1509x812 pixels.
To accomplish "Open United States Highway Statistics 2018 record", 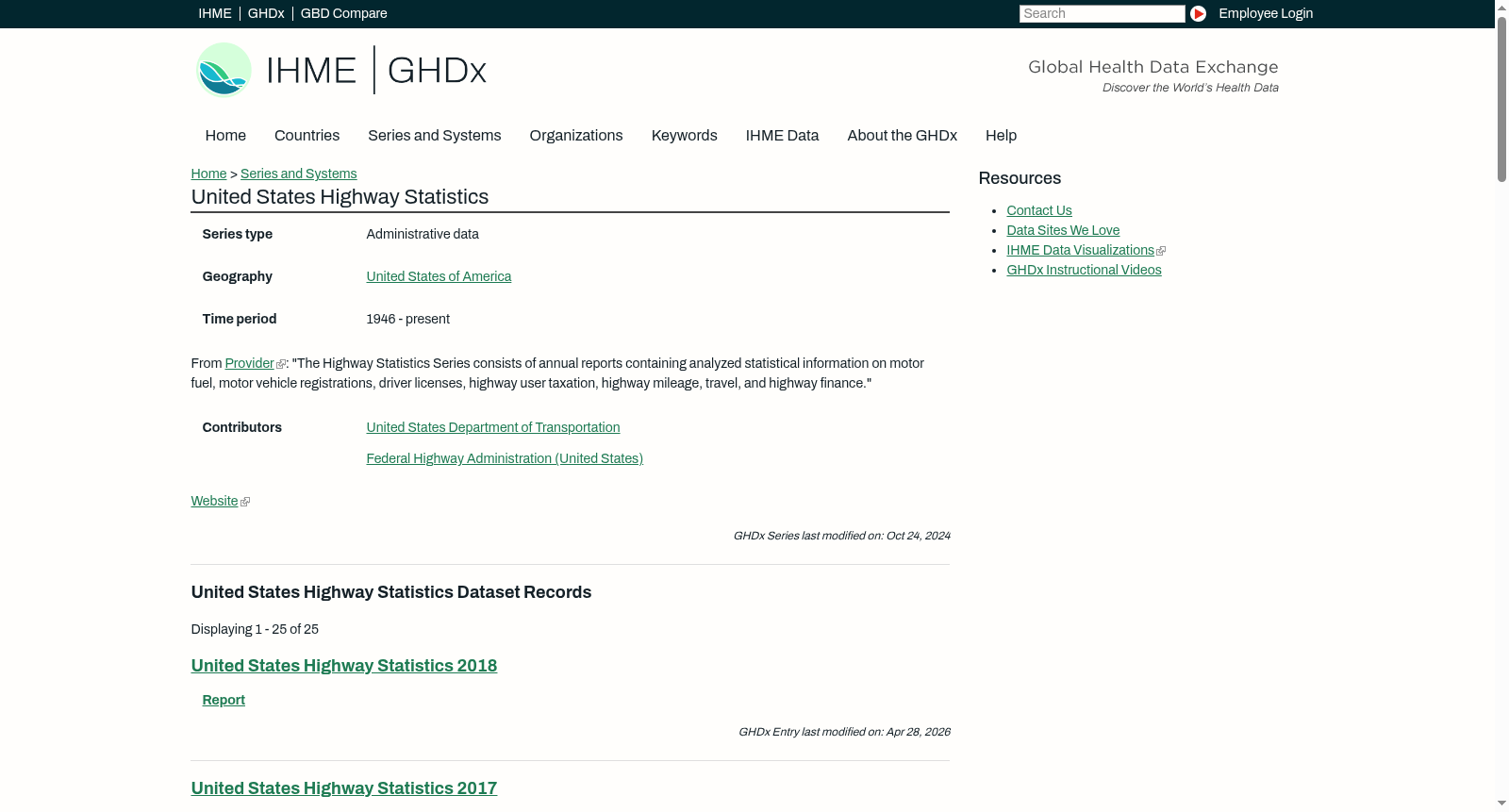I will click(x=343, y=666).
